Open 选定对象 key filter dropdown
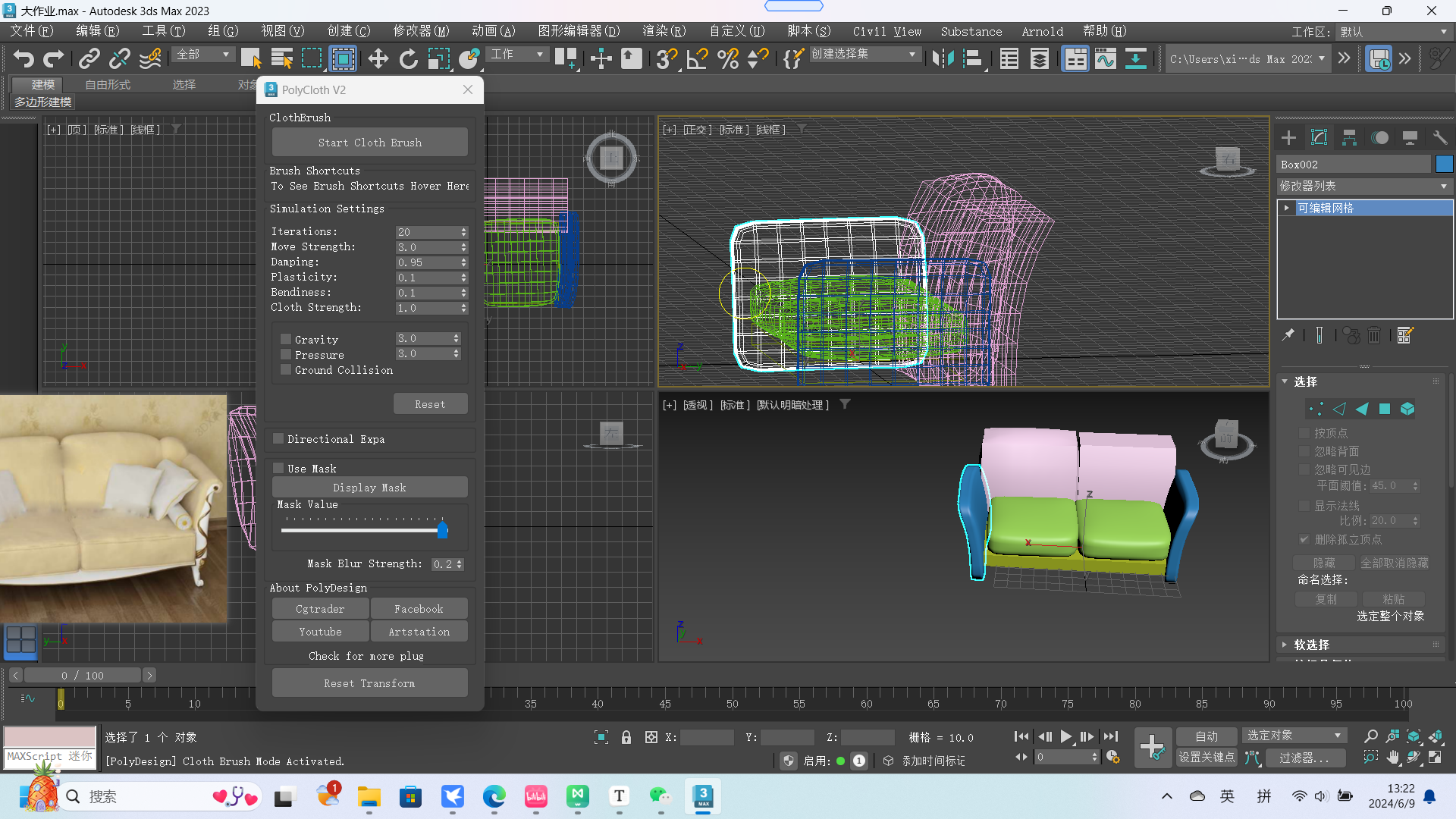Screen dimensions: 1456x819 click(x=1294, y=736)
